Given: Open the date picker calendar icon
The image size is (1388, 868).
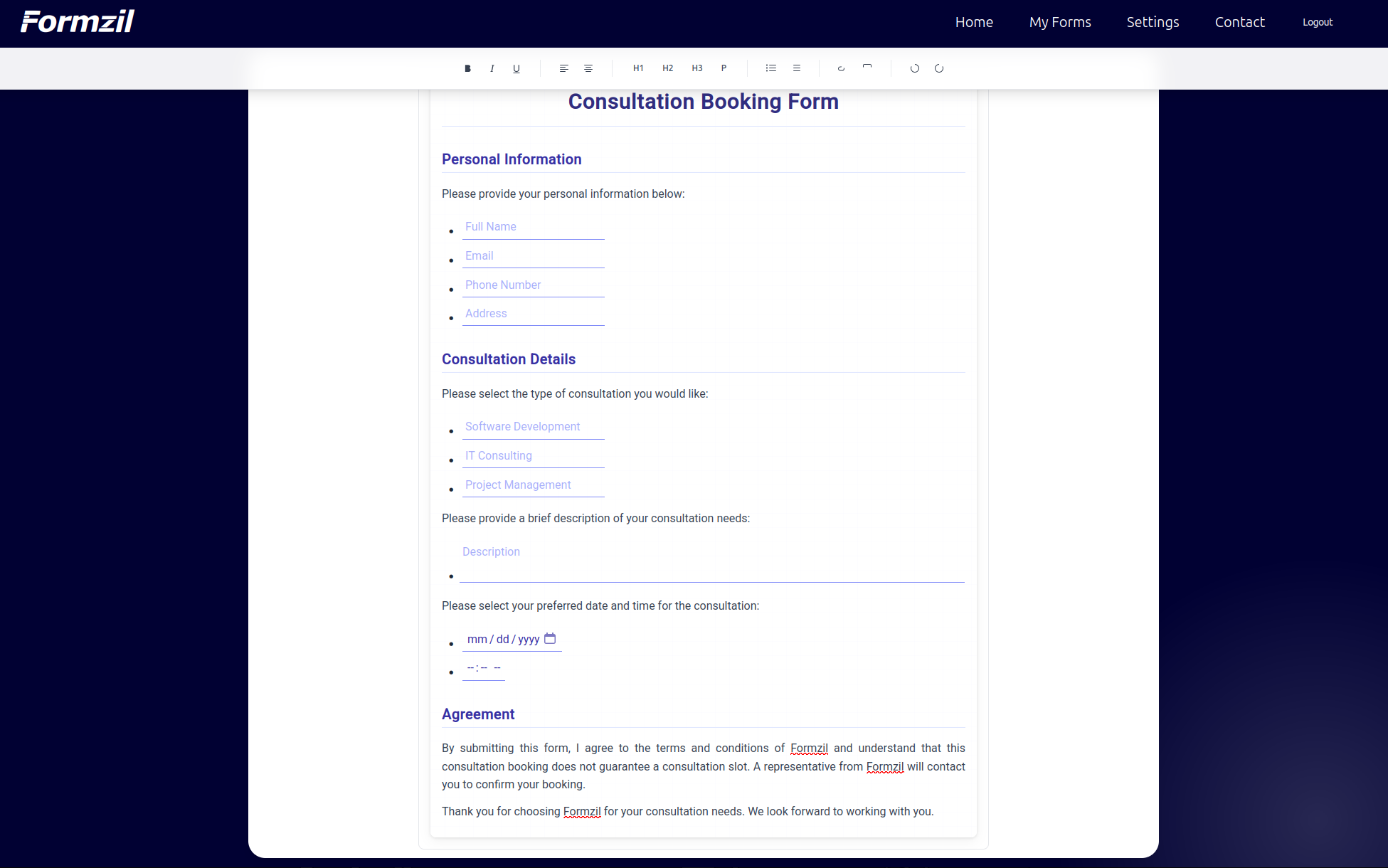Looking at the screenshot, I should (x=550, y=638).
